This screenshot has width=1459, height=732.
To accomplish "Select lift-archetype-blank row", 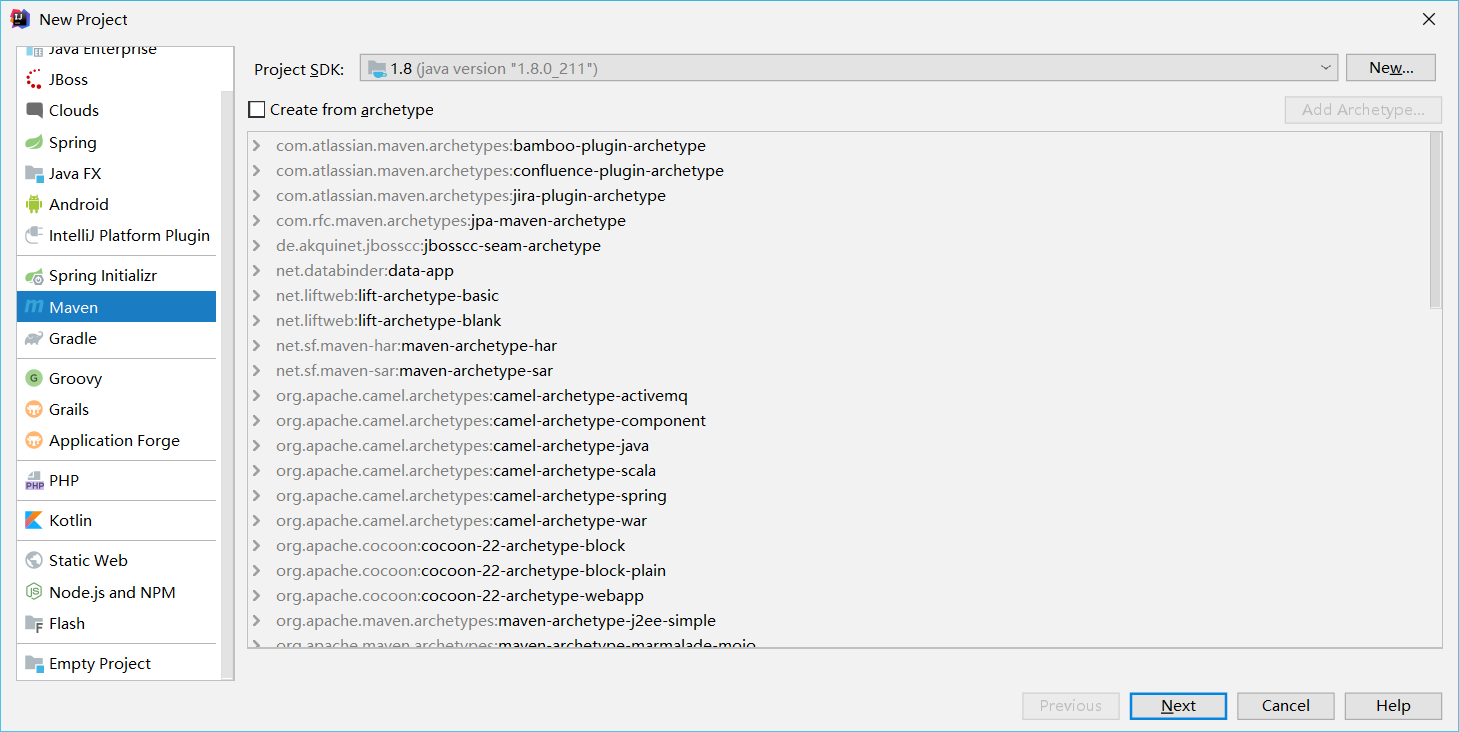I will coord(838,321).
